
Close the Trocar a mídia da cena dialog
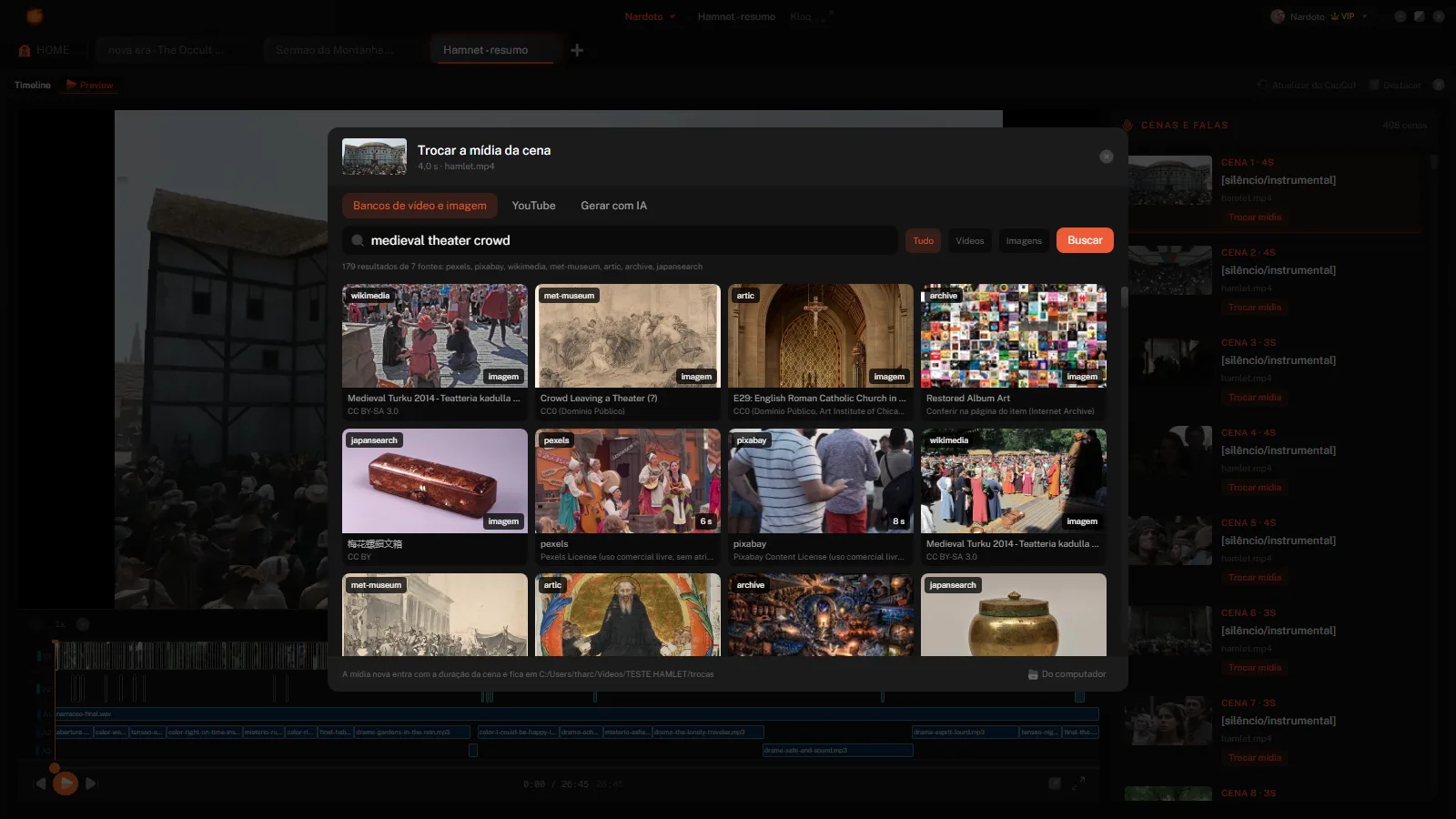point(1106,157)
